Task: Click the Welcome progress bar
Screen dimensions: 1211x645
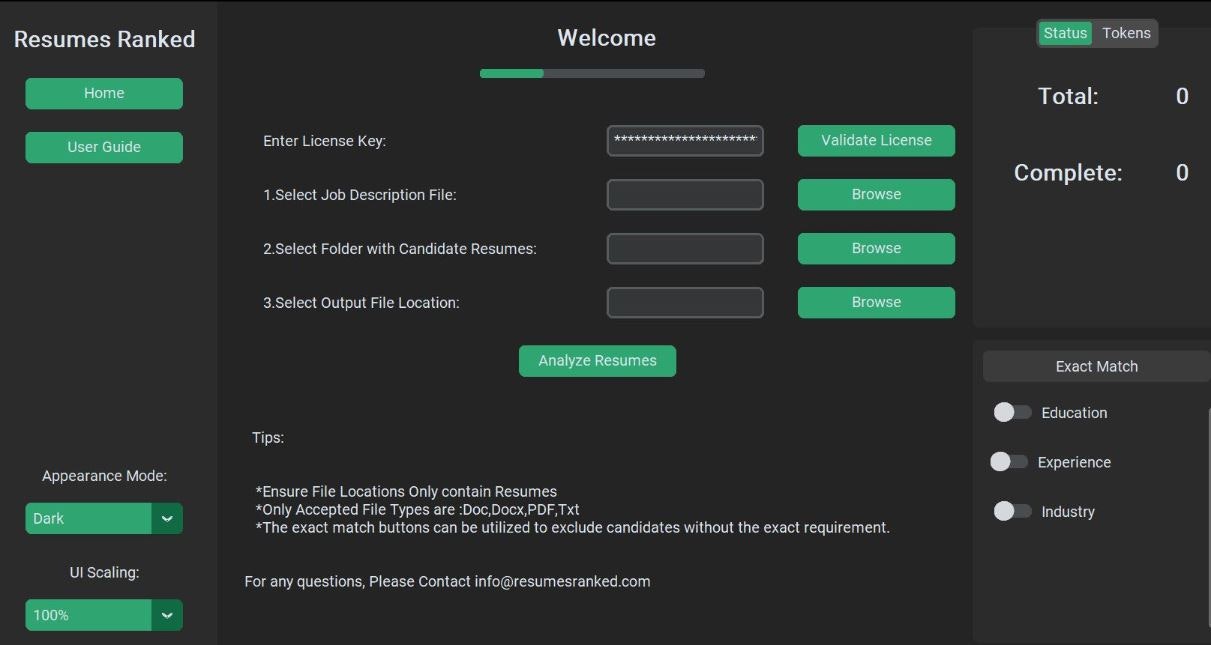Action: tap(592, 73)
